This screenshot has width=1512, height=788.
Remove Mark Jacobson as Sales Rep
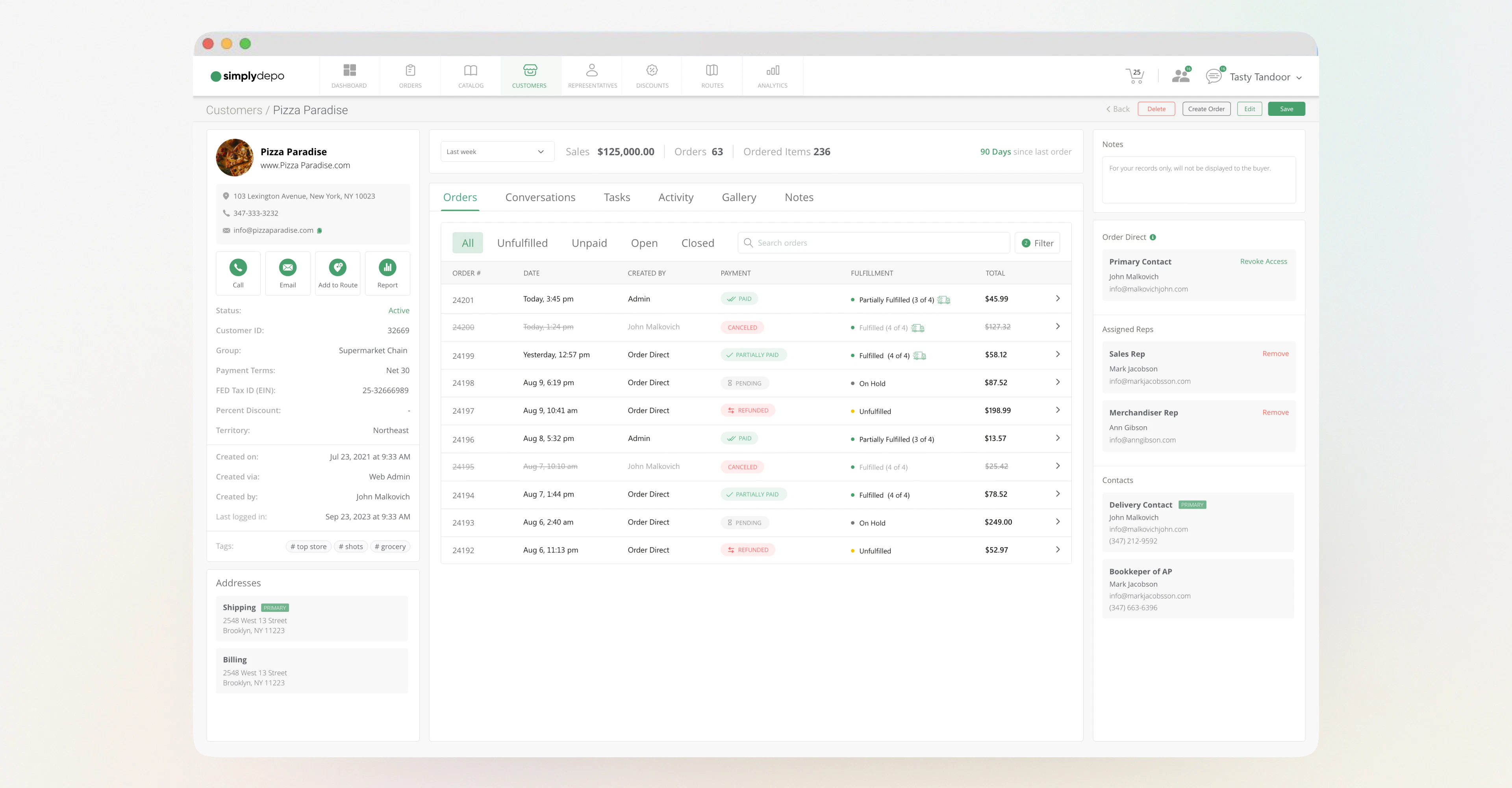1275,353
